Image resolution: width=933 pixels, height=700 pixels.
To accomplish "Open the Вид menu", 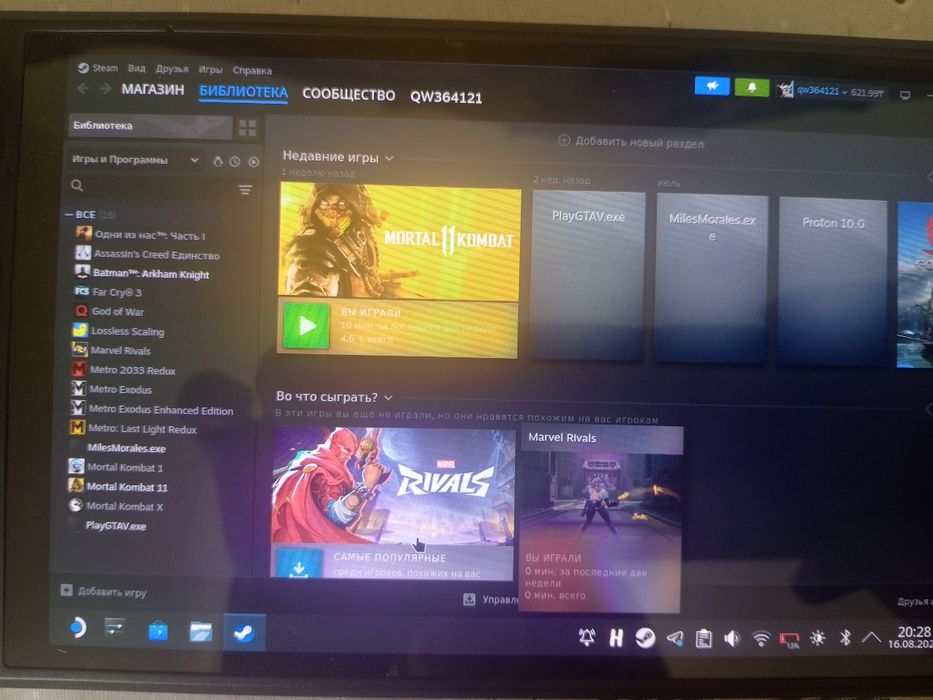I will (x=136, y=68).
